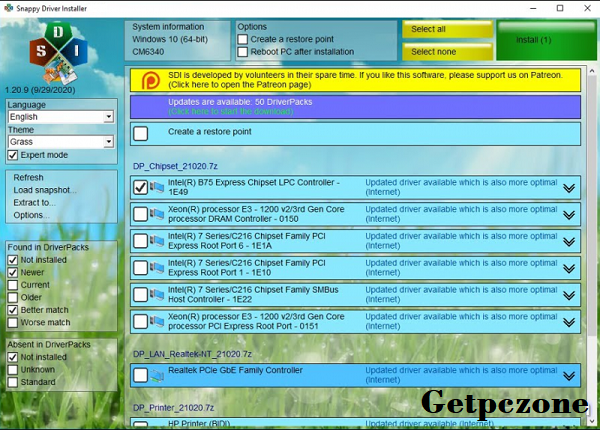
Task: Open the Language dropdown
Action: point(61,117)
